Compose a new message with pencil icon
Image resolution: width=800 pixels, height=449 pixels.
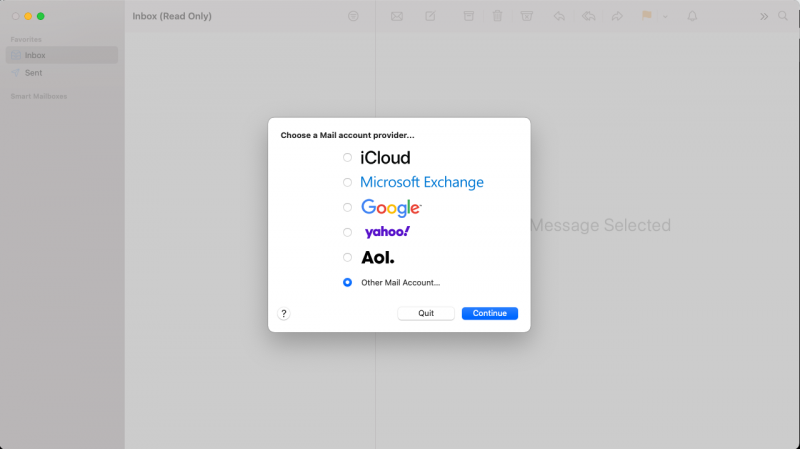click(431, 16)
